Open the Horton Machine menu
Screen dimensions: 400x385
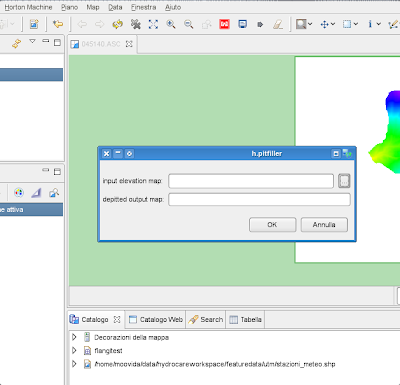pyautogui.click(x=28, y=7)
